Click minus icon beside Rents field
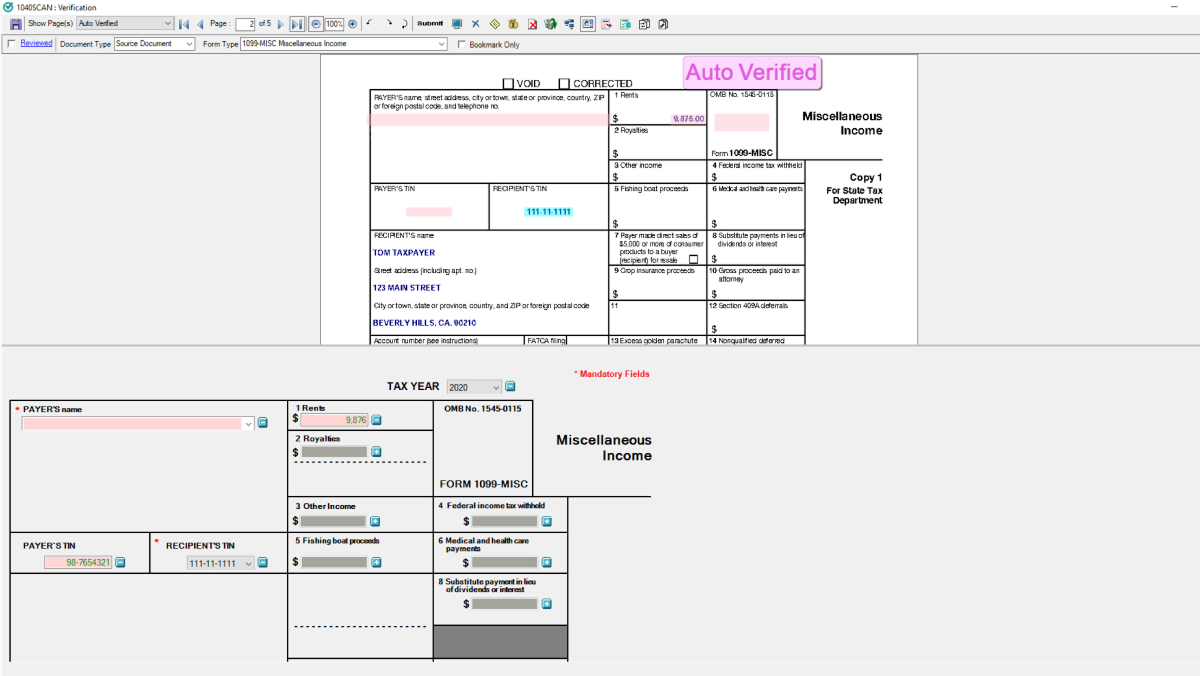Viewport: 1200px width, 676px height. 377,420
